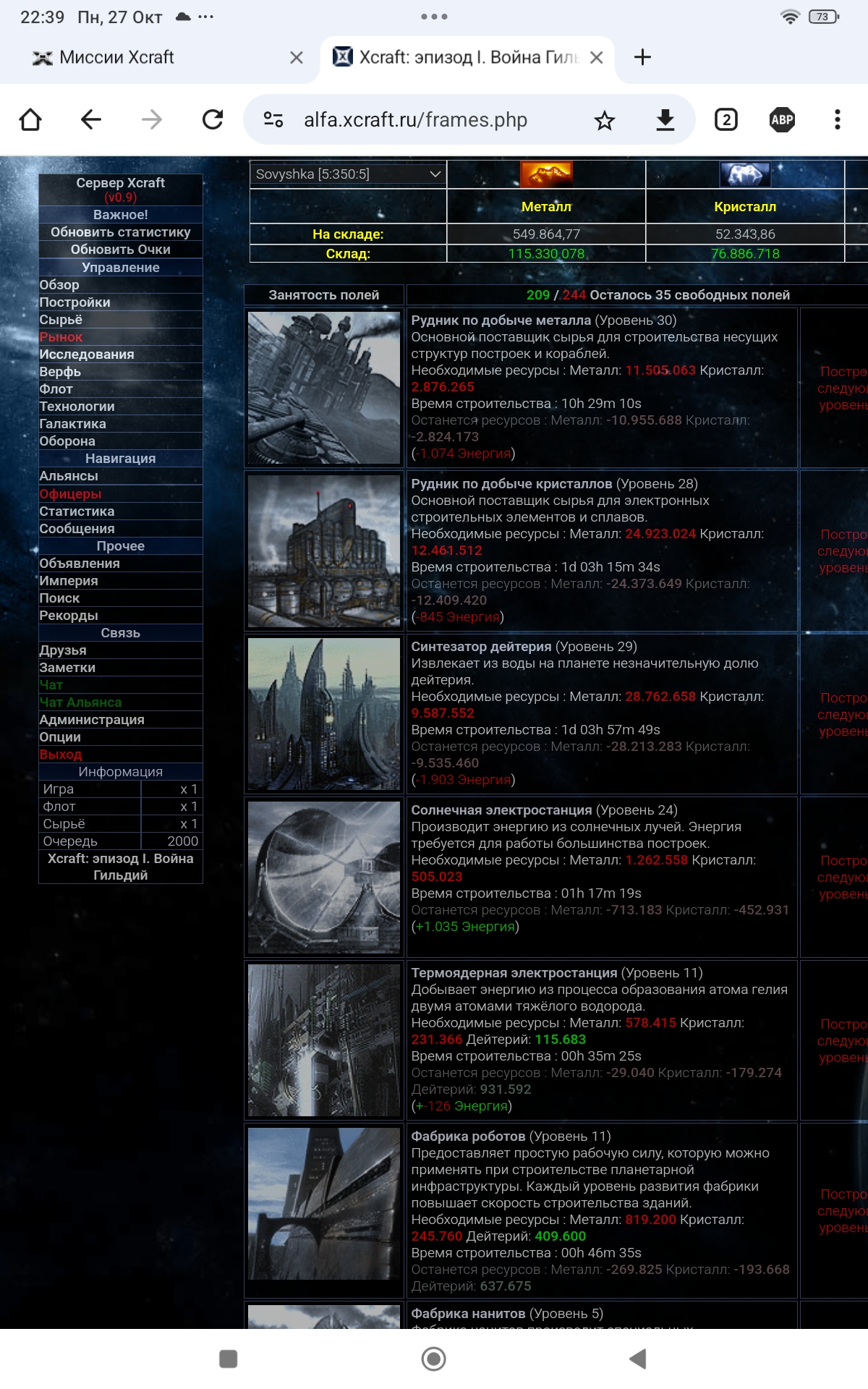
Task: Switch to the Миссии Xcraft tab
Action: (117, 58)
